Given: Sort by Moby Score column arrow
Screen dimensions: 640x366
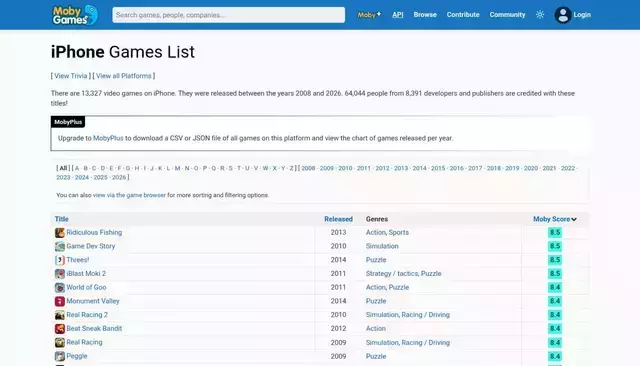Looking at the screenshot, I should click(574, 220).
